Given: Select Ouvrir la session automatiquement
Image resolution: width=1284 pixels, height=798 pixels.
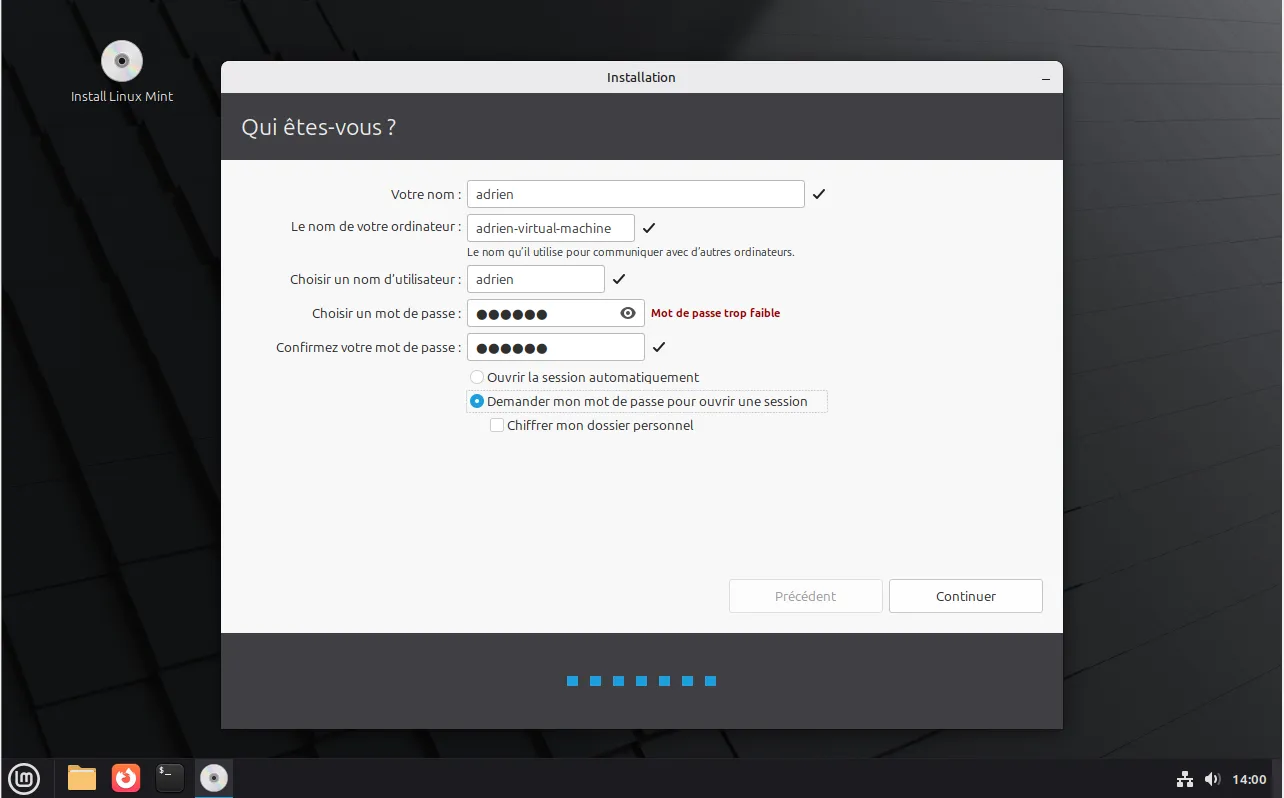Looking at the screenshot, I should coord(477,377).
